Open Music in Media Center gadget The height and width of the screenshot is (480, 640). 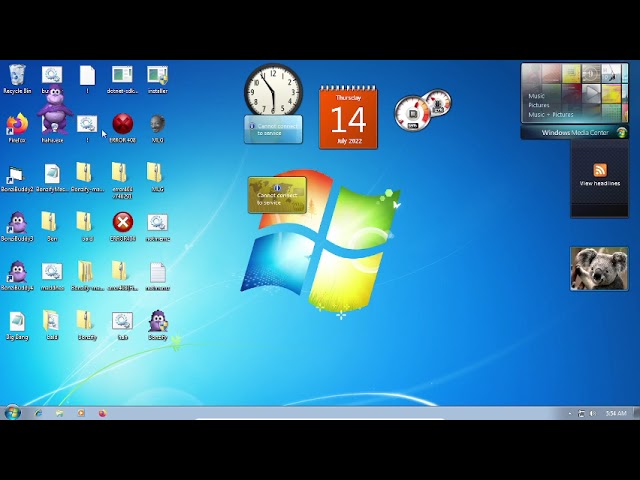point(536,96)
